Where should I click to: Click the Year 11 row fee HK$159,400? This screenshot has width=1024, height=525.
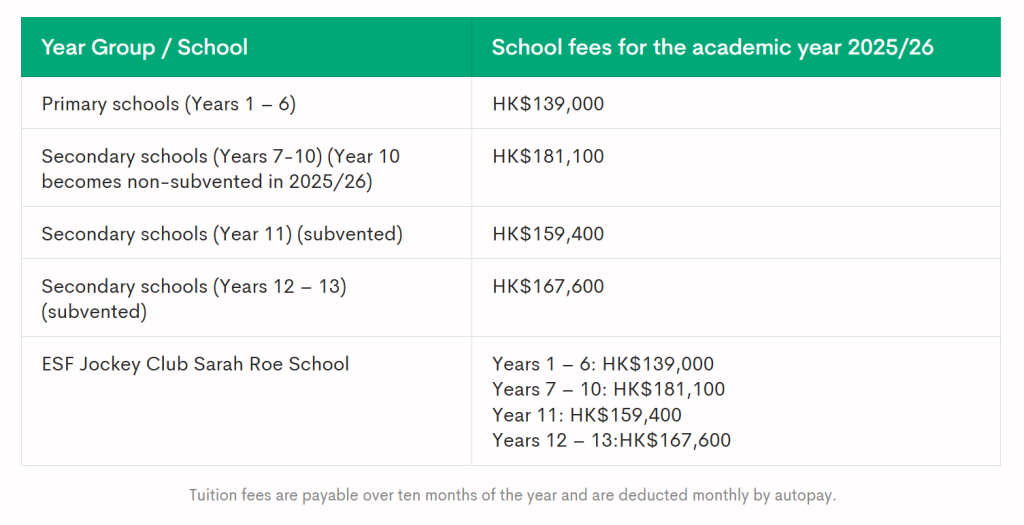pos(548,234)
